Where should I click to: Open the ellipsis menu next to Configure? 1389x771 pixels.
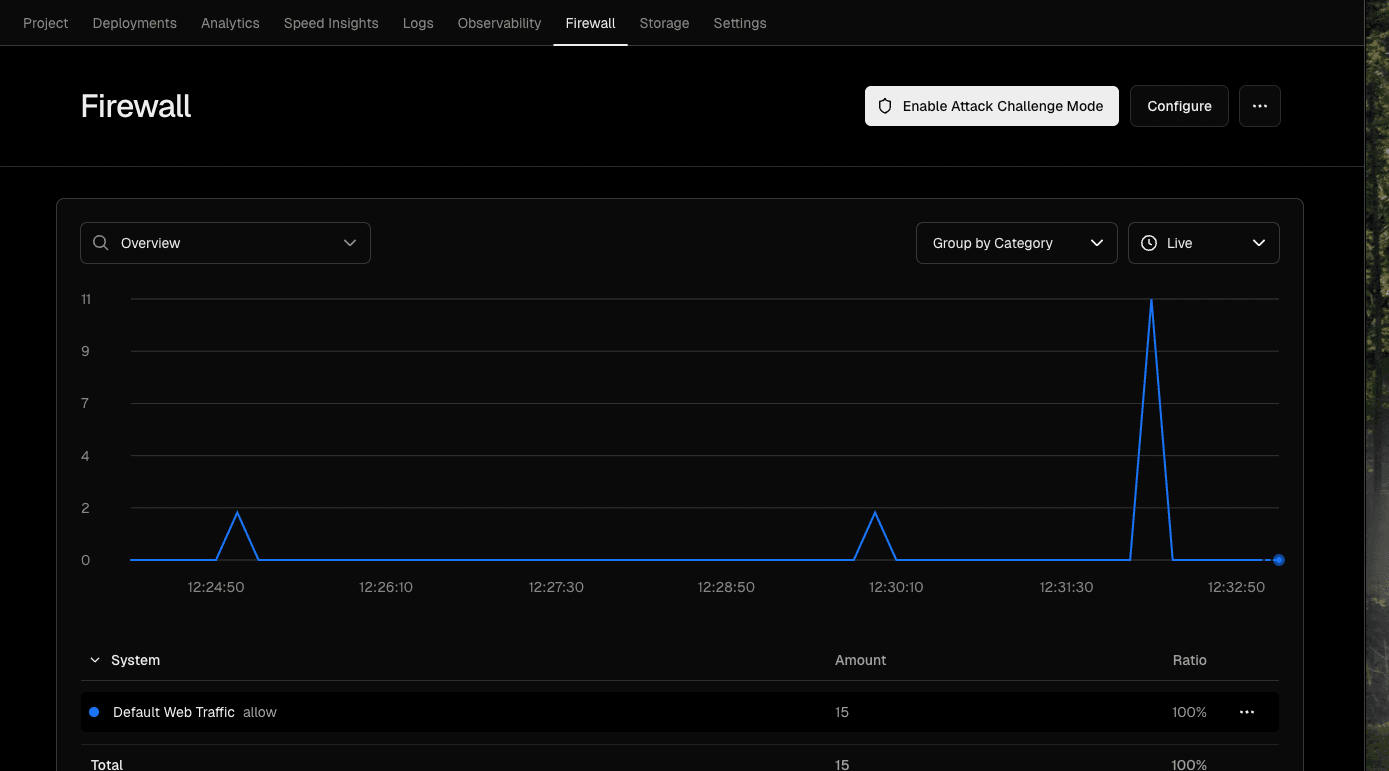(x=1259, y=105)
